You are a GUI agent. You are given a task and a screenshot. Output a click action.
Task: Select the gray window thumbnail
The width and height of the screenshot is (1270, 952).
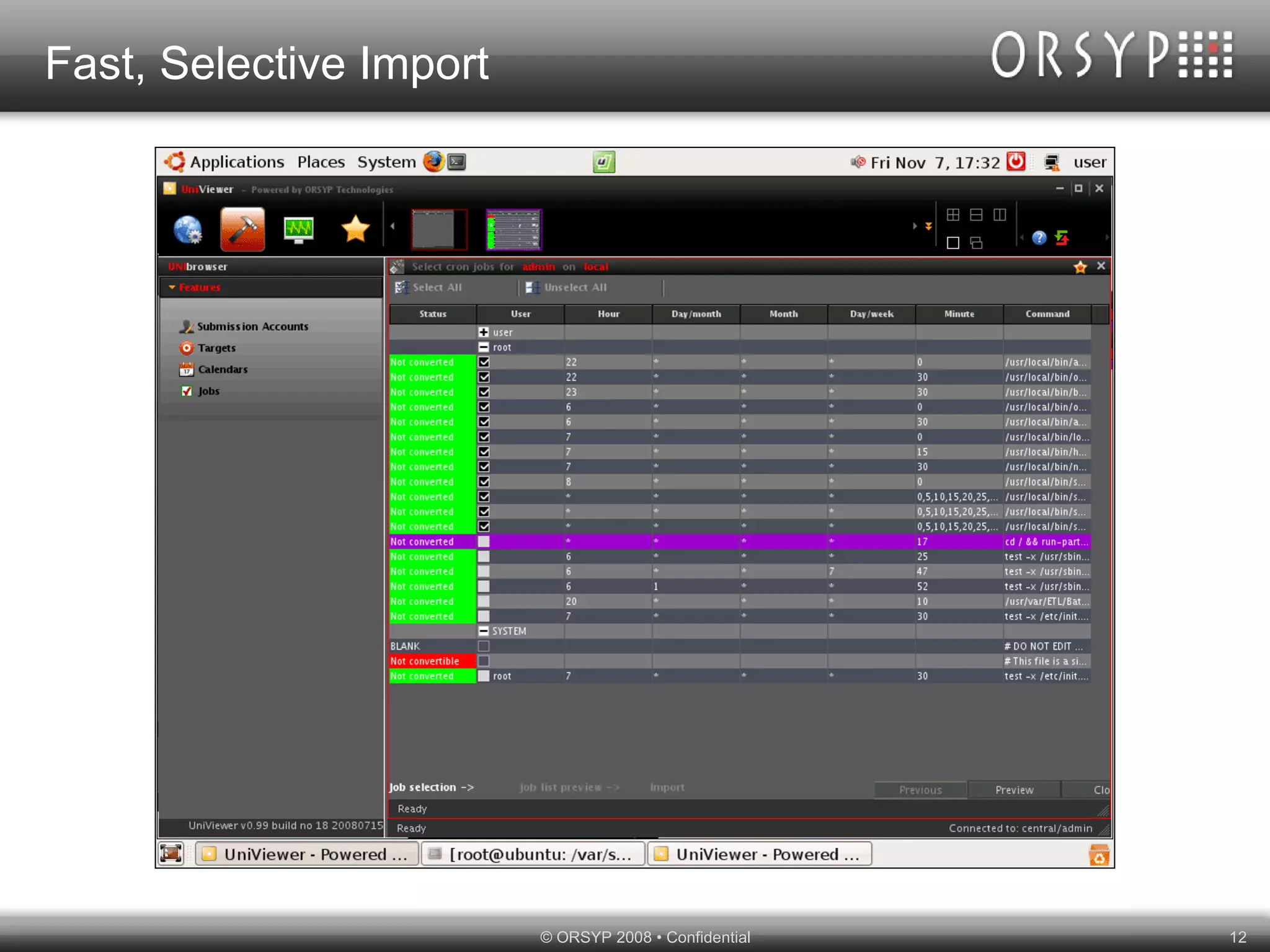[x=438, y=229]
